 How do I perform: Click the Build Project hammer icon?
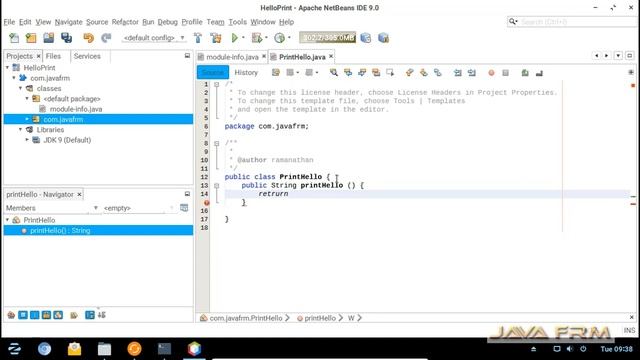coord(198,38)
